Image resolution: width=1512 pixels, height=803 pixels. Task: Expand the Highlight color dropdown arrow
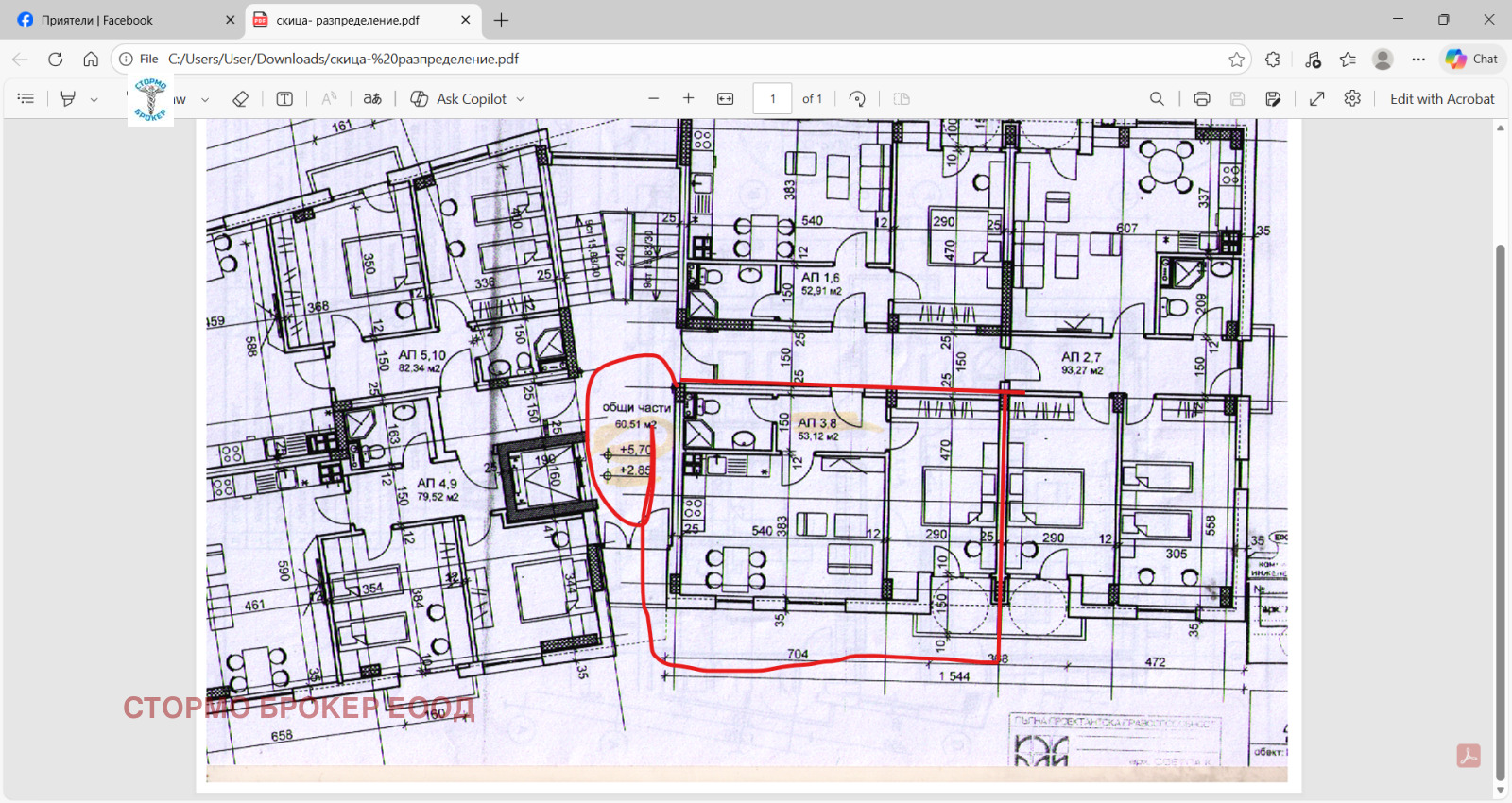tap(94, 99)
